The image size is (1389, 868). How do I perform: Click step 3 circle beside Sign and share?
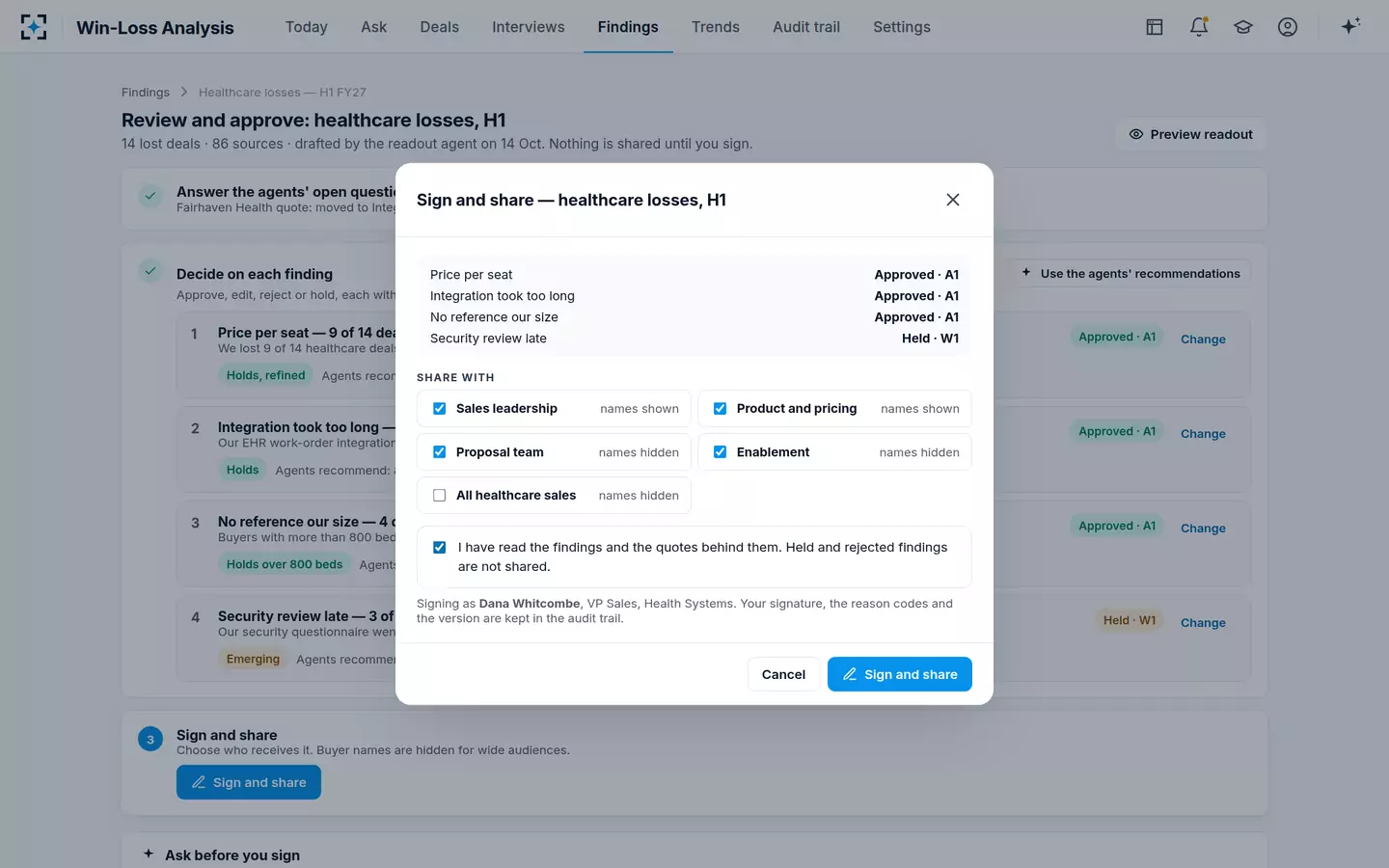coord(150,740)
